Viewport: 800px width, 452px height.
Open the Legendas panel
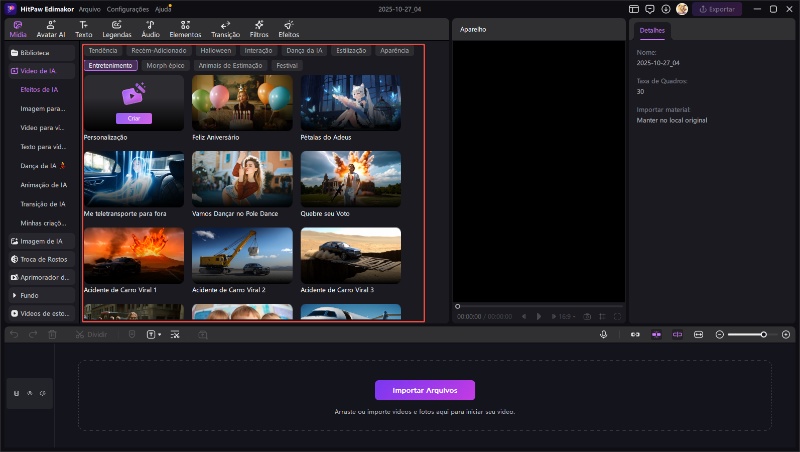pyautogui.click(x=117, y=28)
